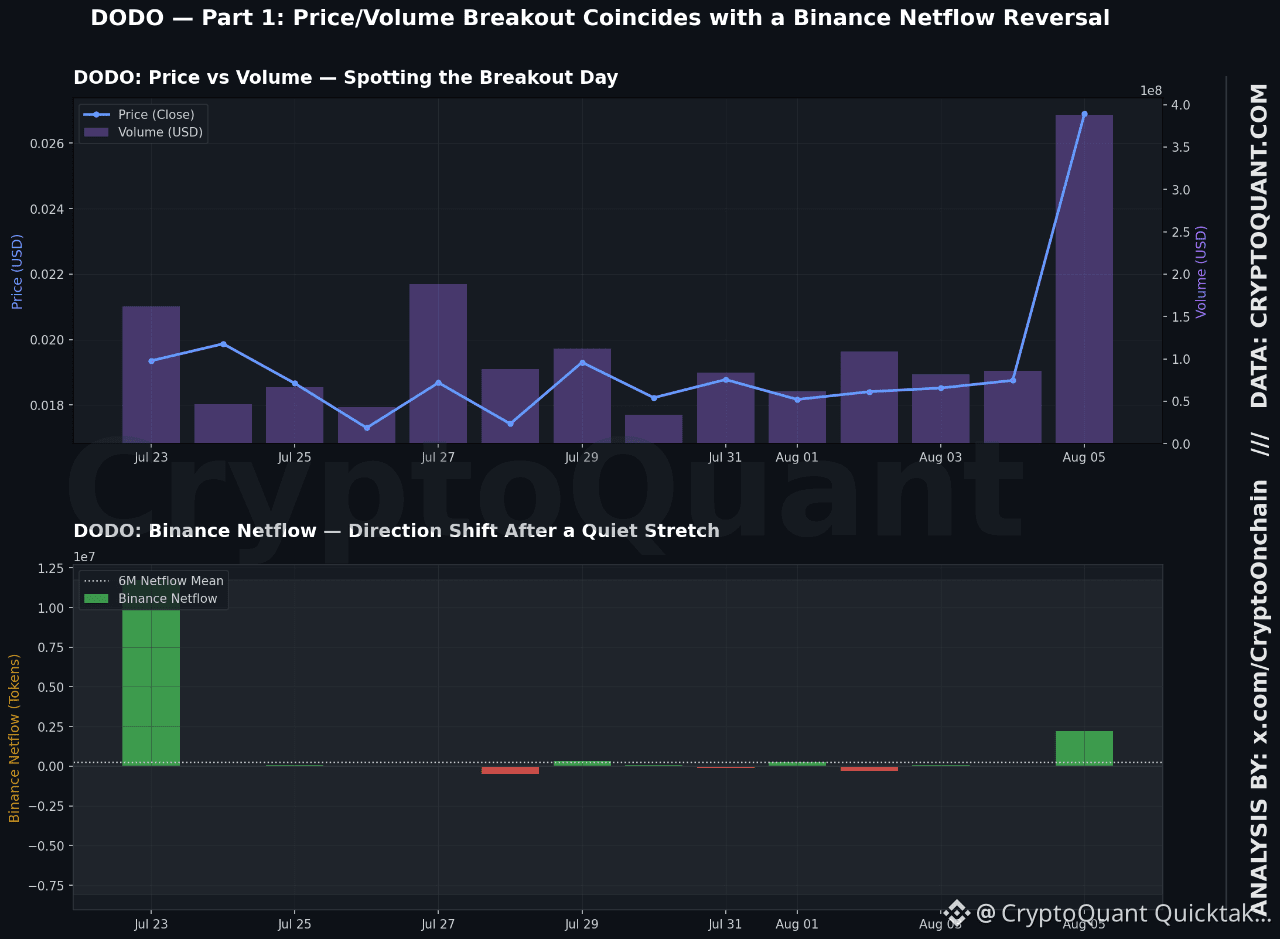Click the Aug 05 price data point
1280x939 pixels.
1084,114
